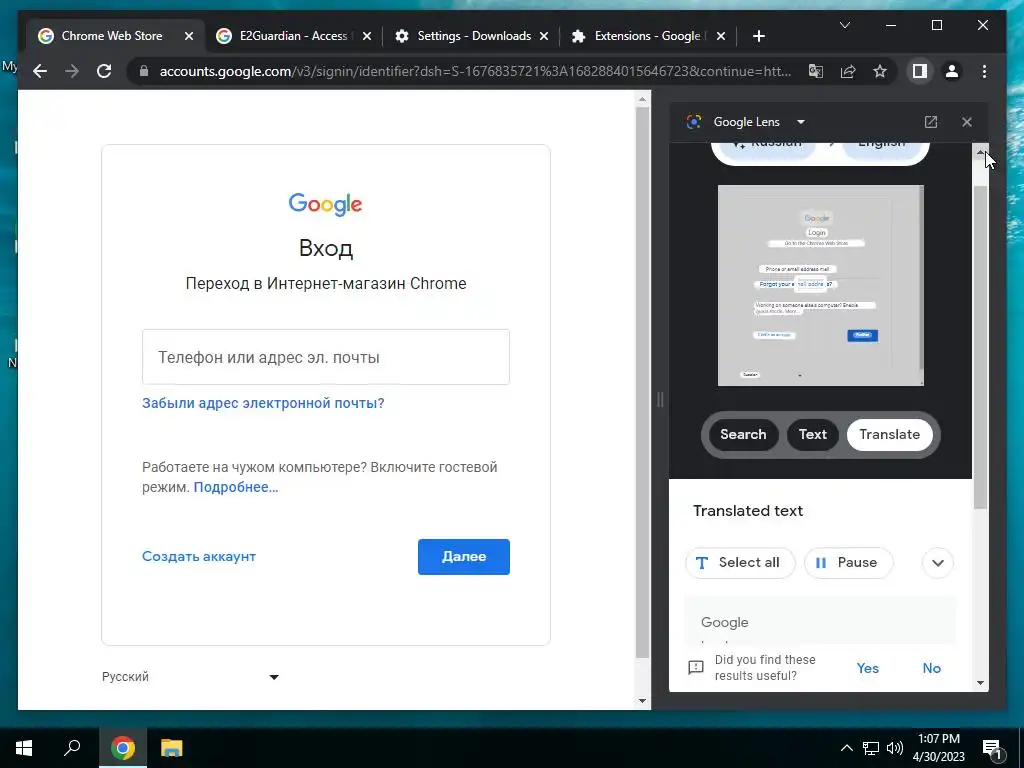Open the Русский language dropdown
This screenshot has width=1024, height=768.
[190, 677]
